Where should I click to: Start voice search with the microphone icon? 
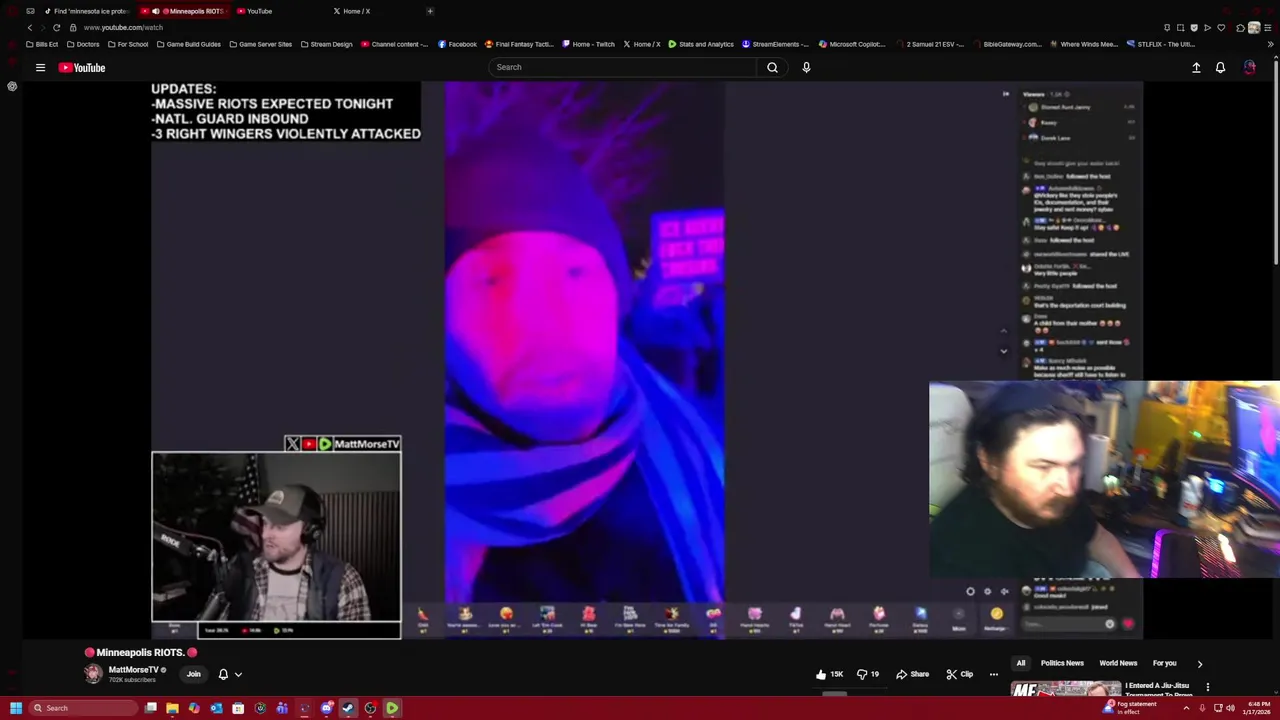pyautogui.click(x=806, y=67)
